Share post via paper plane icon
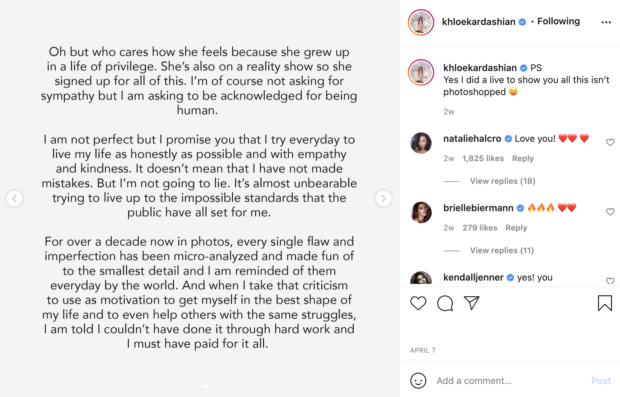 (x=472, y=303)
